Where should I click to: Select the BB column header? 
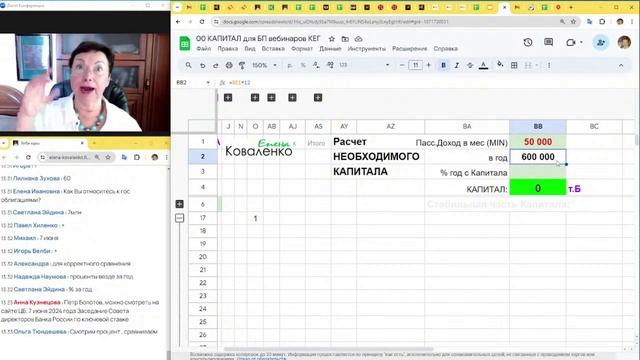538,127
